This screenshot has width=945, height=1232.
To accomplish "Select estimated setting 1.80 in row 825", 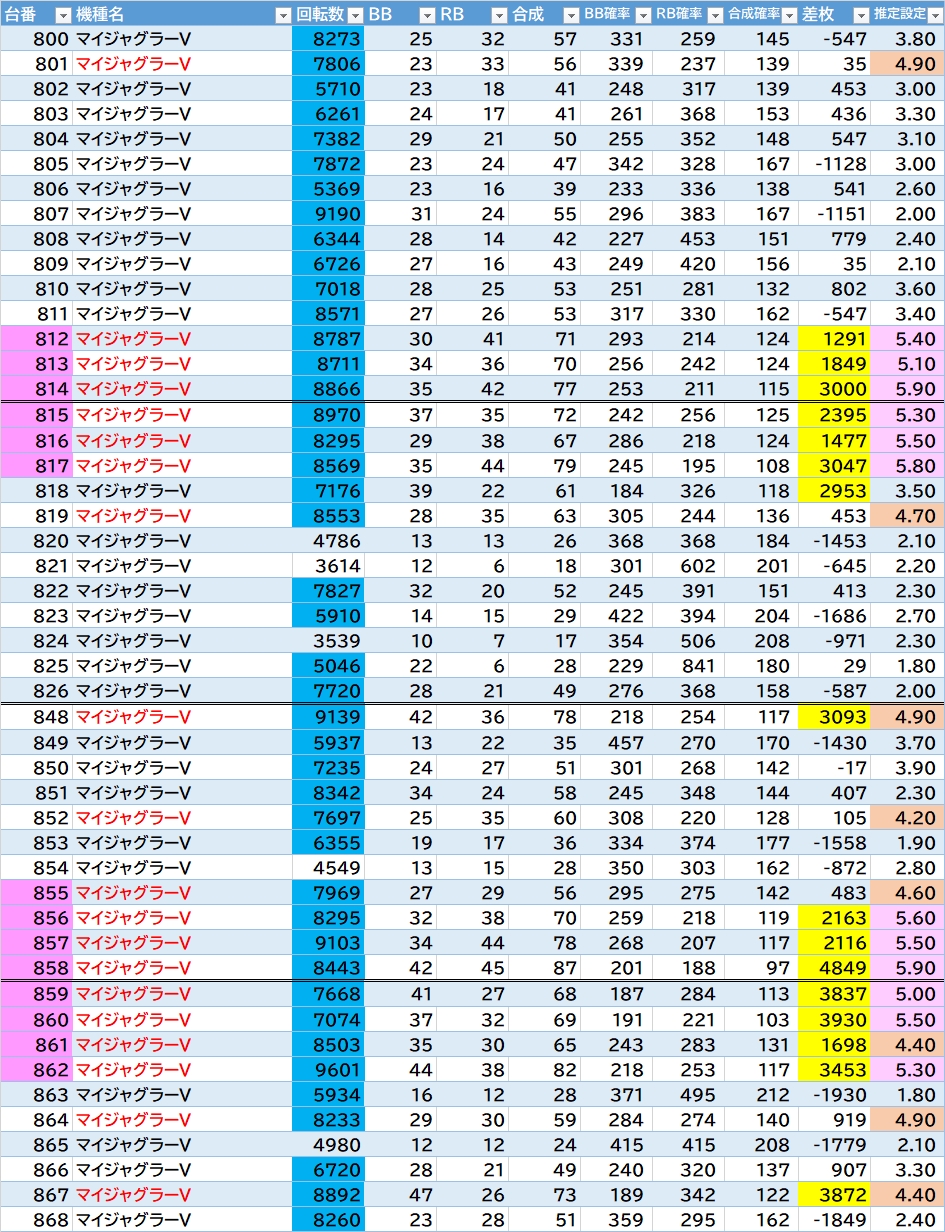I will 907,666.
